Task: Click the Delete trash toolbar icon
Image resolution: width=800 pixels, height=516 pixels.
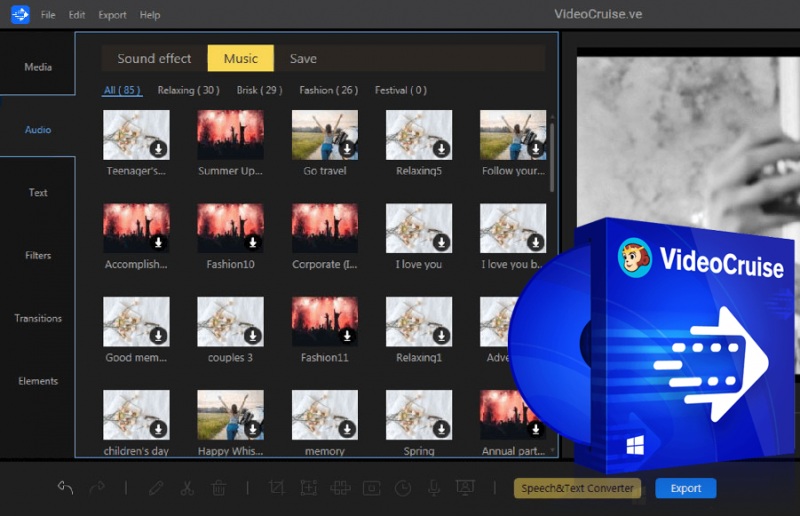Action: click(x=218, y=488)
